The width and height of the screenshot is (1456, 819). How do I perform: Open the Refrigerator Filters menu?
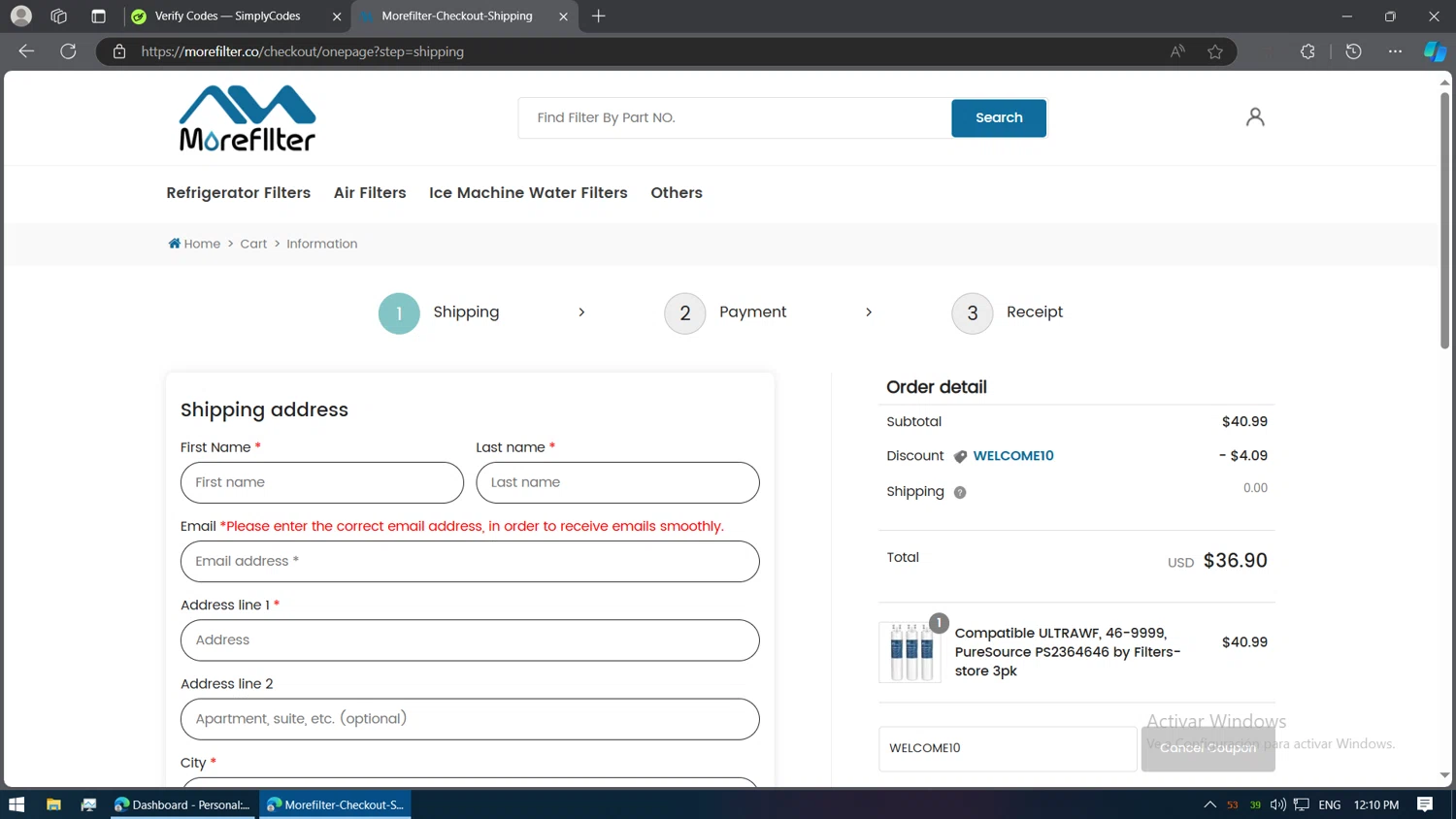(x=238, y=193)
